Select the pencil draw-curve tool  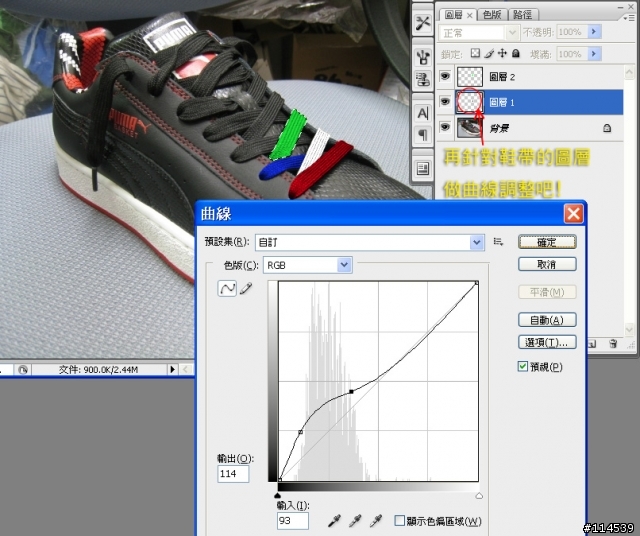pyautogui.click(x=245, y=288)
